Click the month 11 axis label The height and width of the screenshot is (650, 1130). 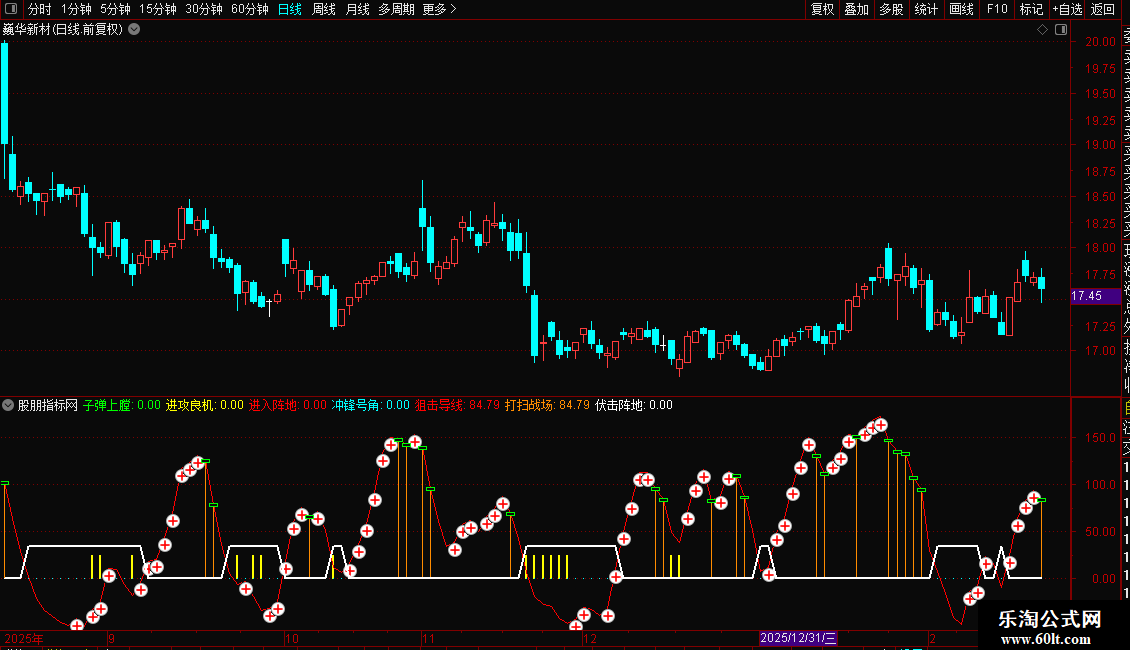coord(428,638)
